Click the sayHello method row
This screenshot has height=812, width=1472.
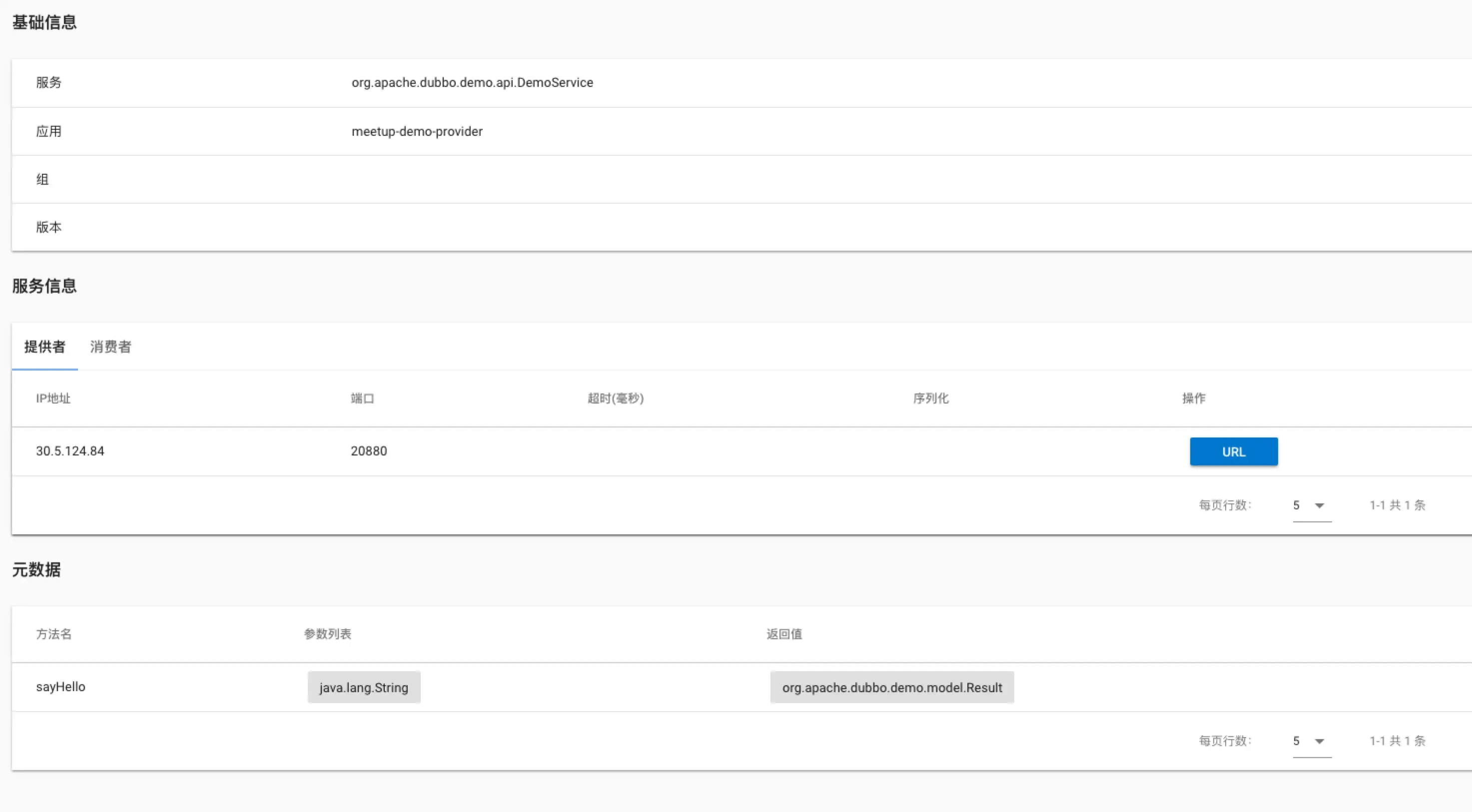click(x=60, y=687)
